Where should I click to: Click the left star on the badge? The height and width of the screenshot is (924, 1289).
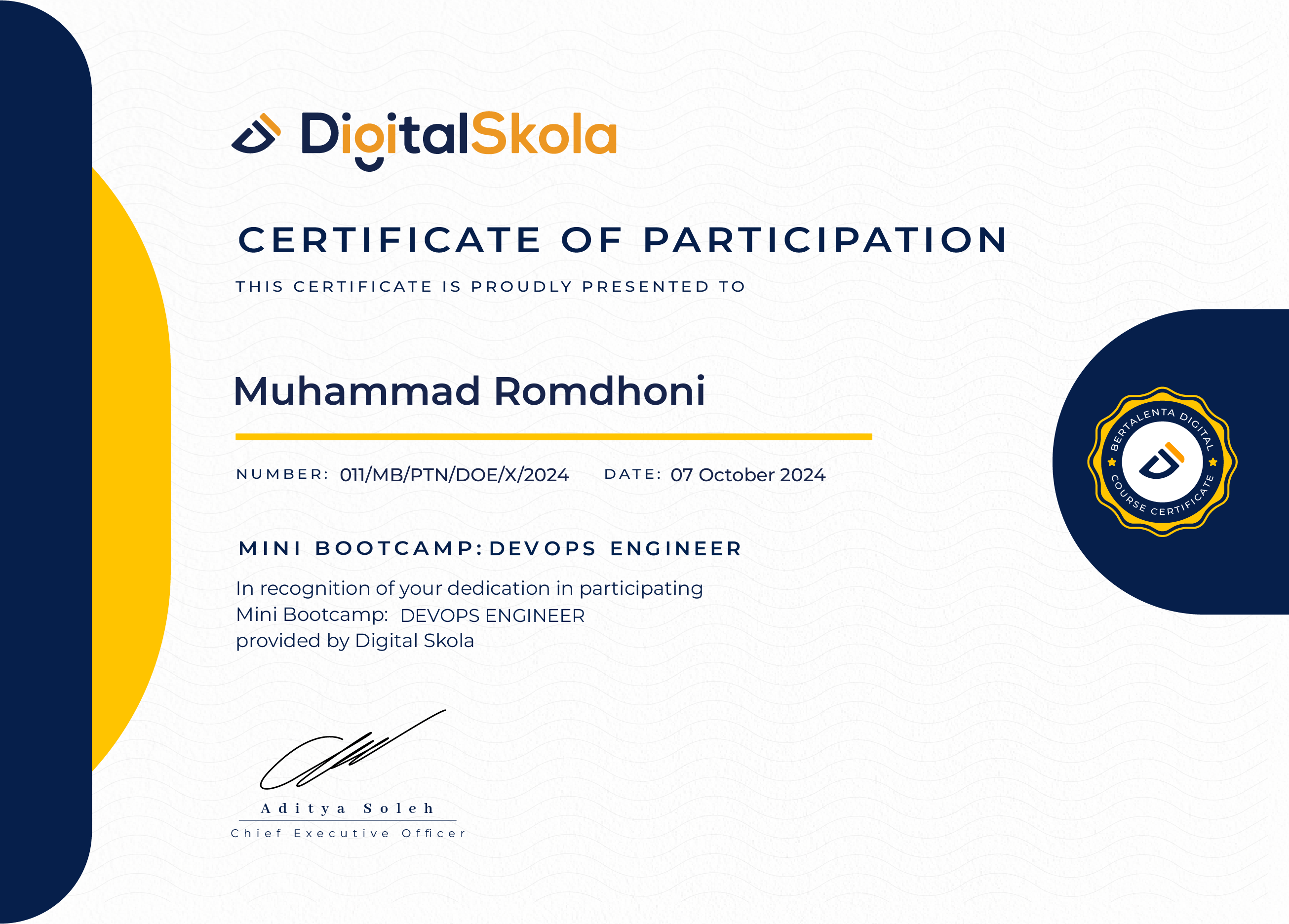(x=1112, y=462)
